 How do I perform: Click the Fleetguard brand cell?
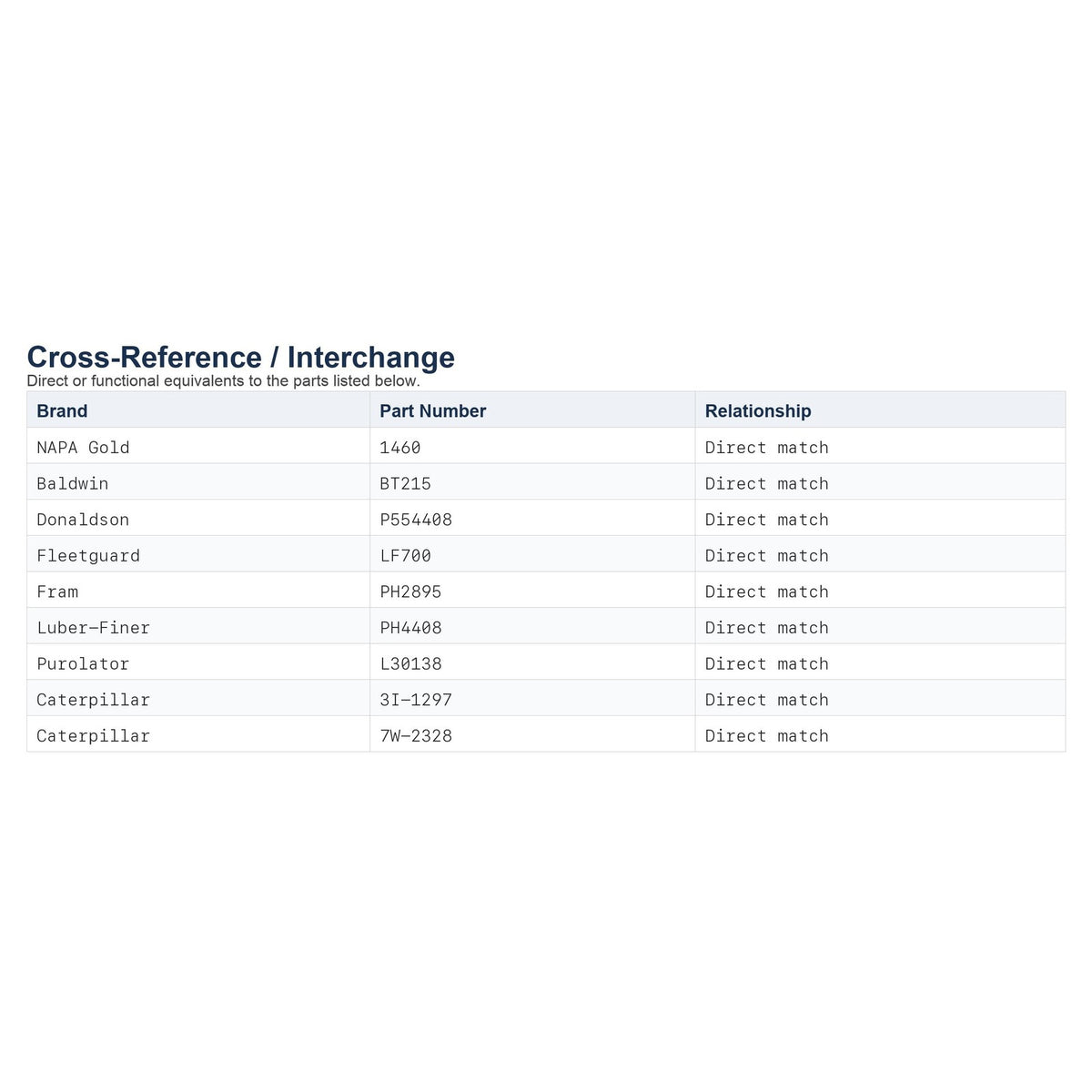pos(88,555)
